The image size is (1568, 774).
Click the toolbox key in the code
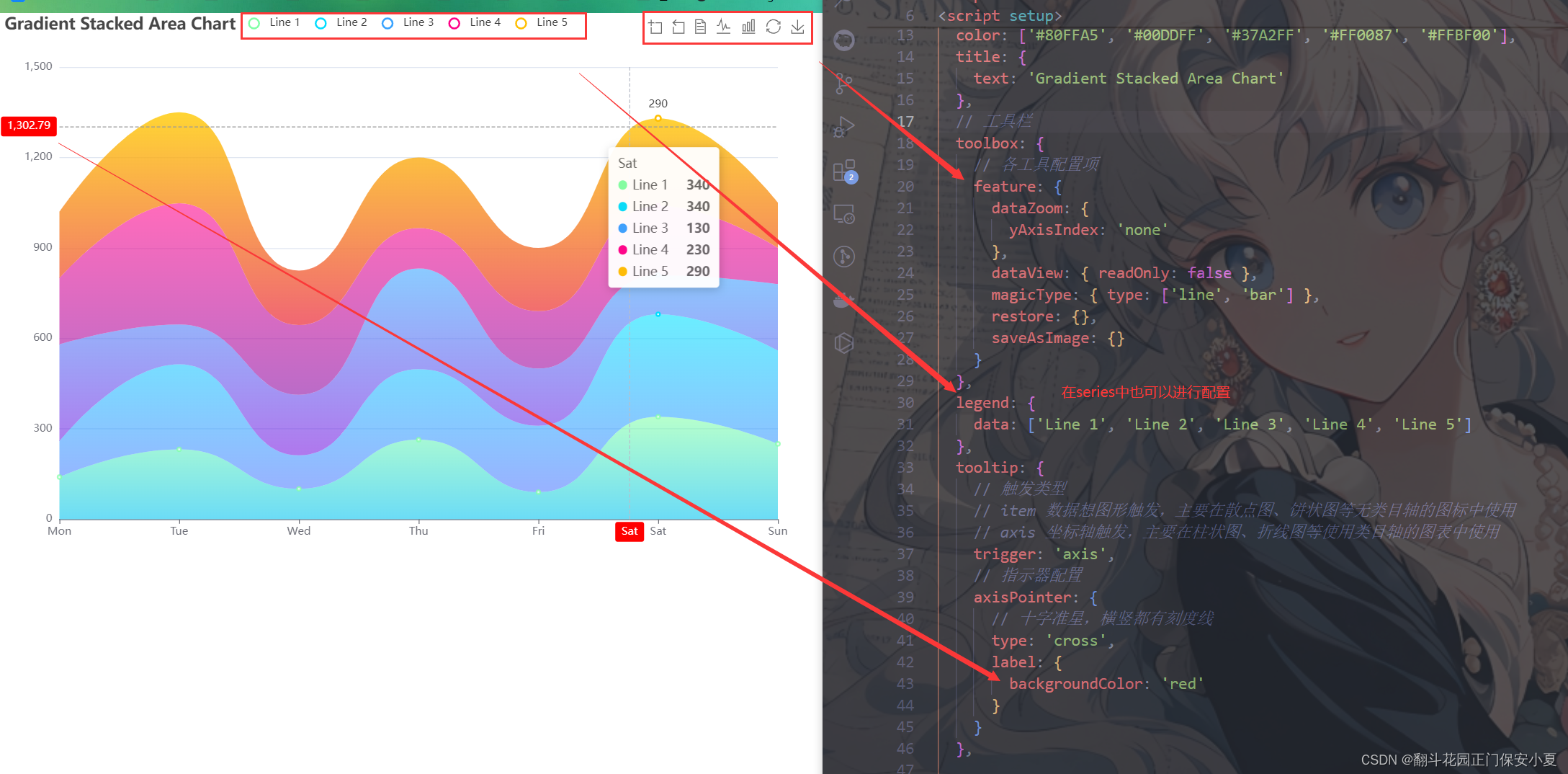[987, 143]
